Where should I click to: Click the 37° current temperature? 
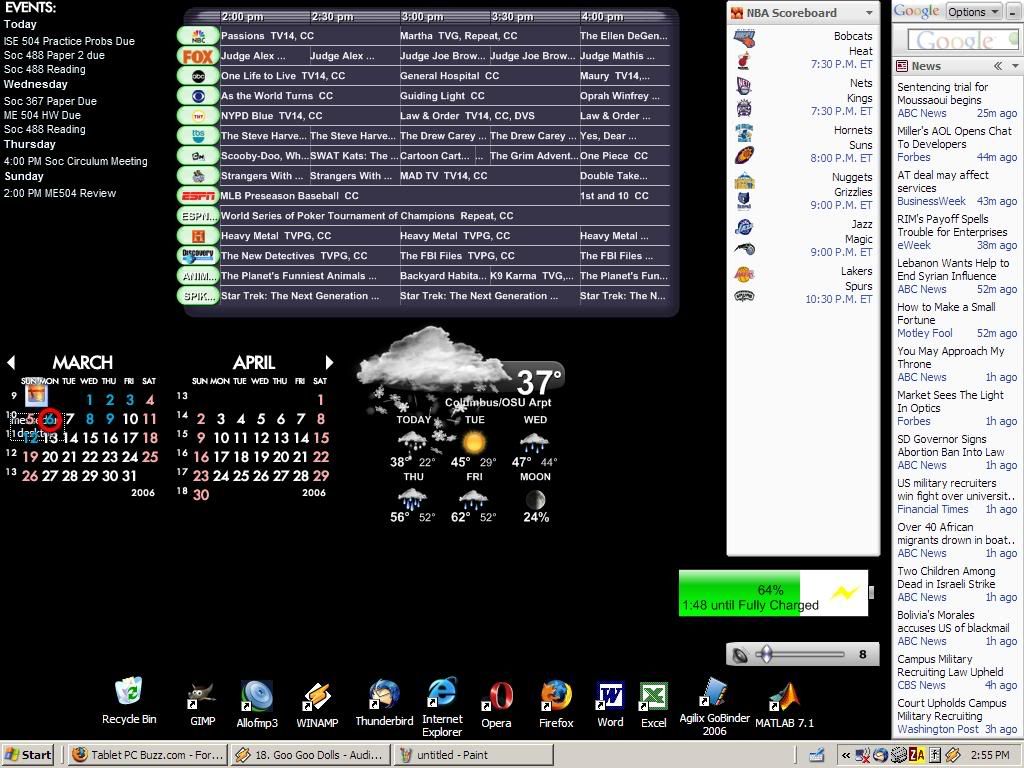coord(538,382)
